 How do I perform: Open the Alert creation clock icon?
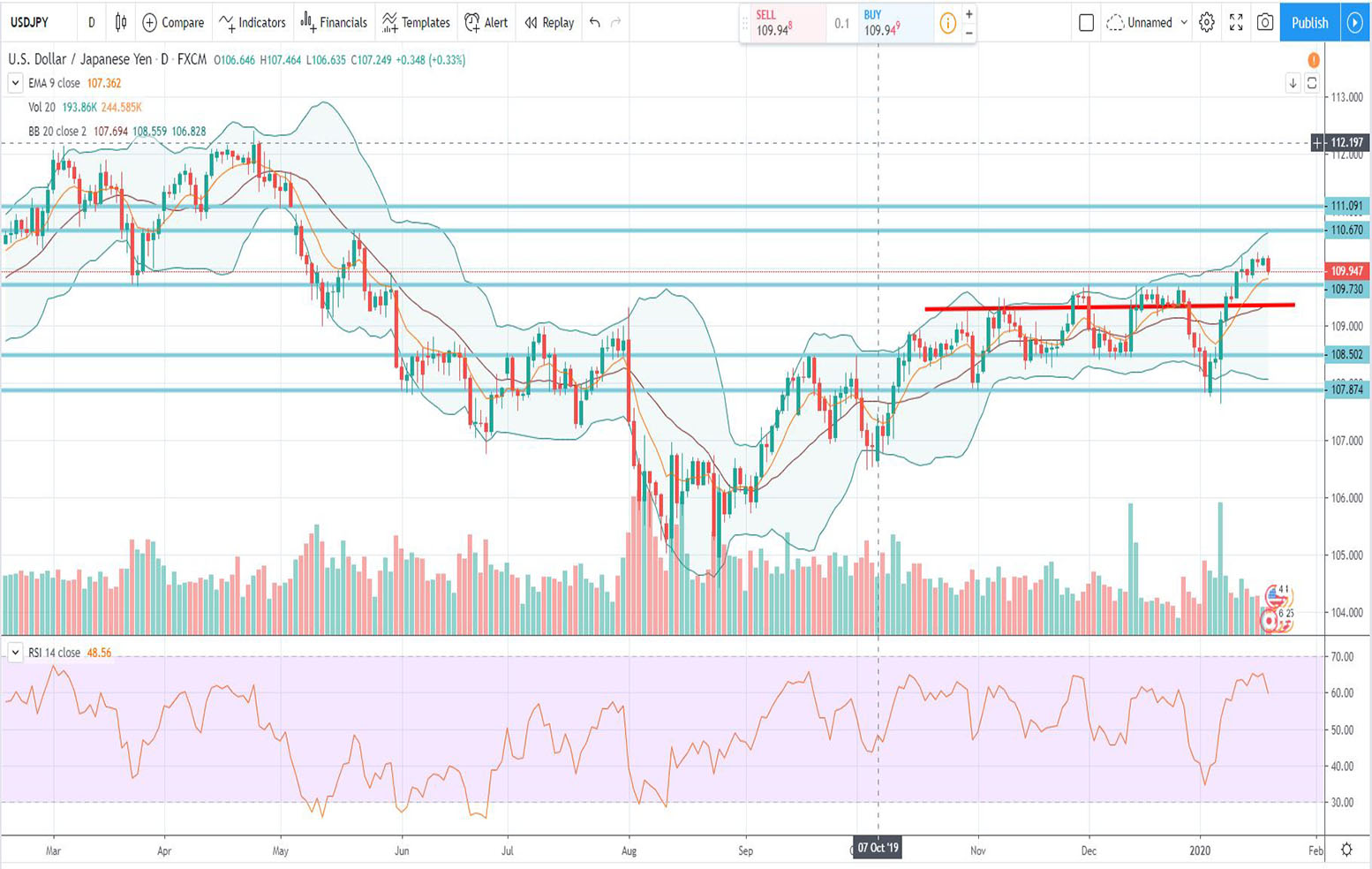[472, 23]
